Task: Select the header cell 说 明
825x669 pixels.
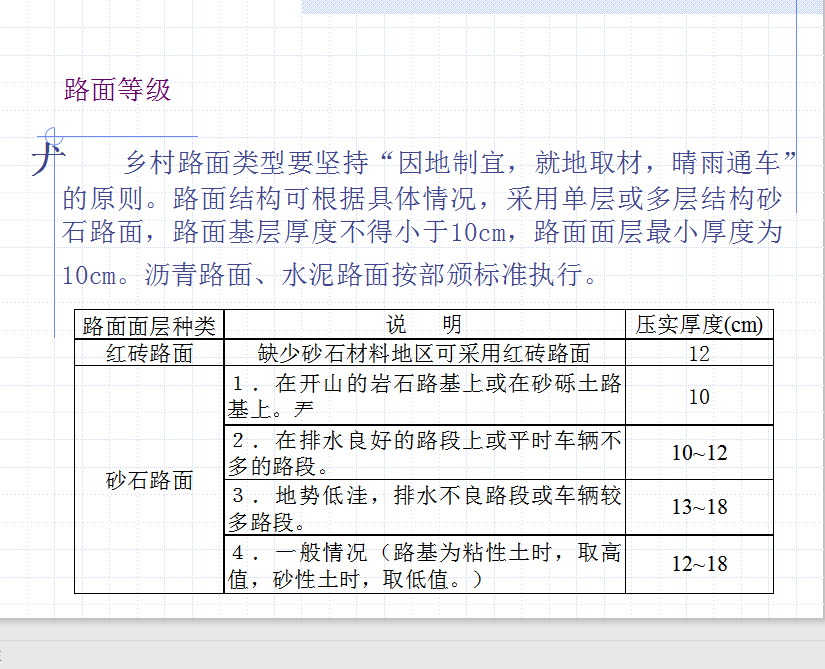Action: pyautogui.click(x=425, y=325)
